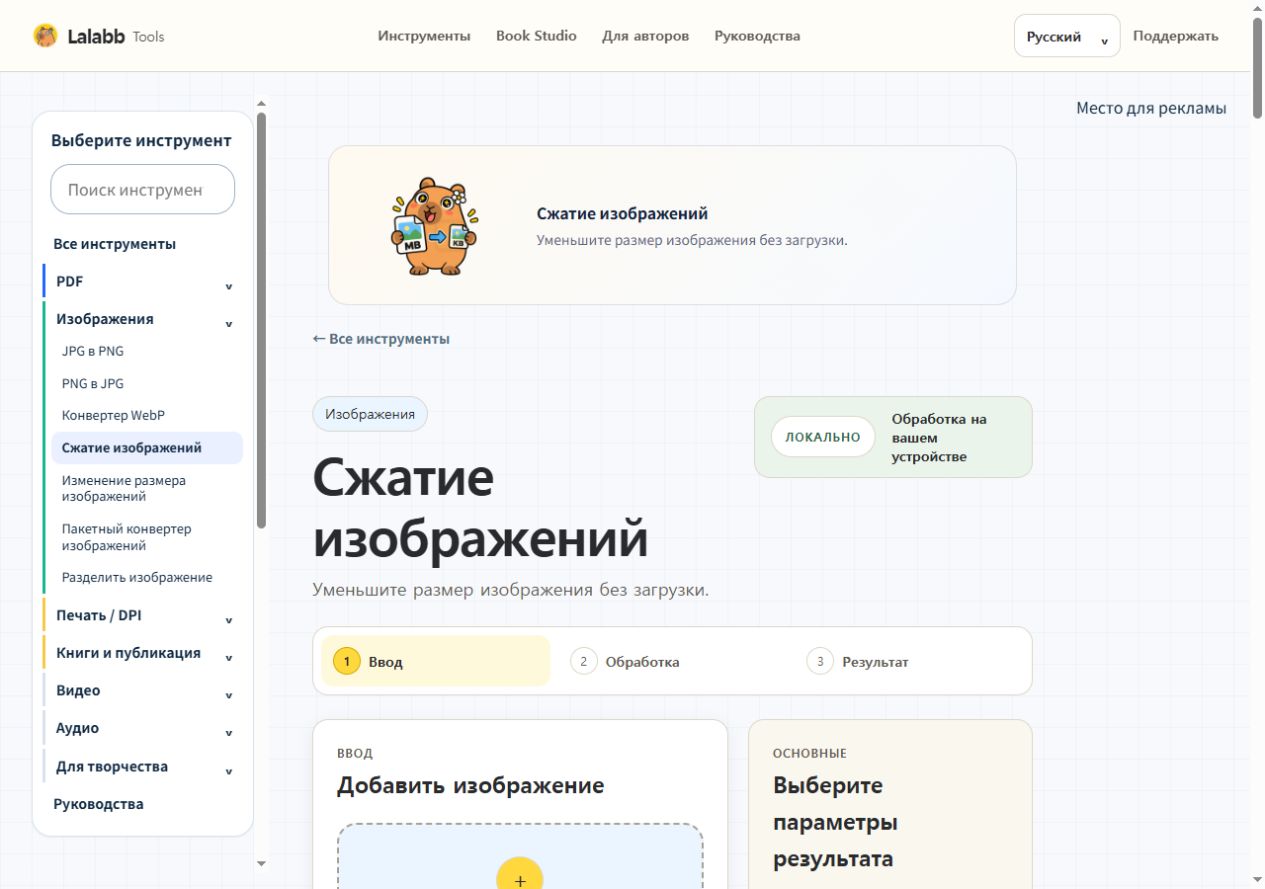Select Все инструменты in sidebar
Viewport: 1265px width, 889px height.
tap(115, 244)
